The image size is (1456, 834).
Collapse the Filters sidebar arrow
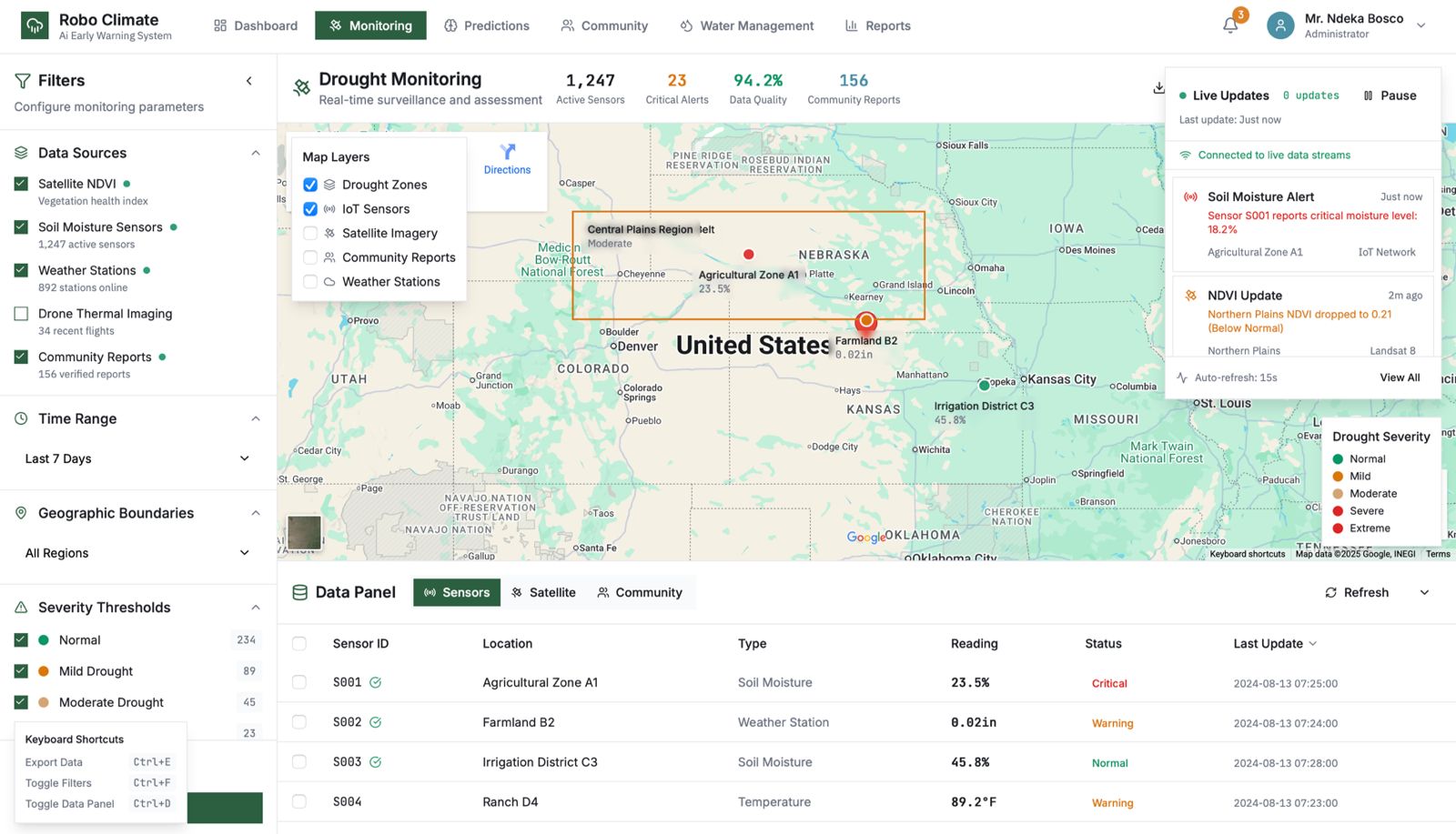tap(249, 81)
